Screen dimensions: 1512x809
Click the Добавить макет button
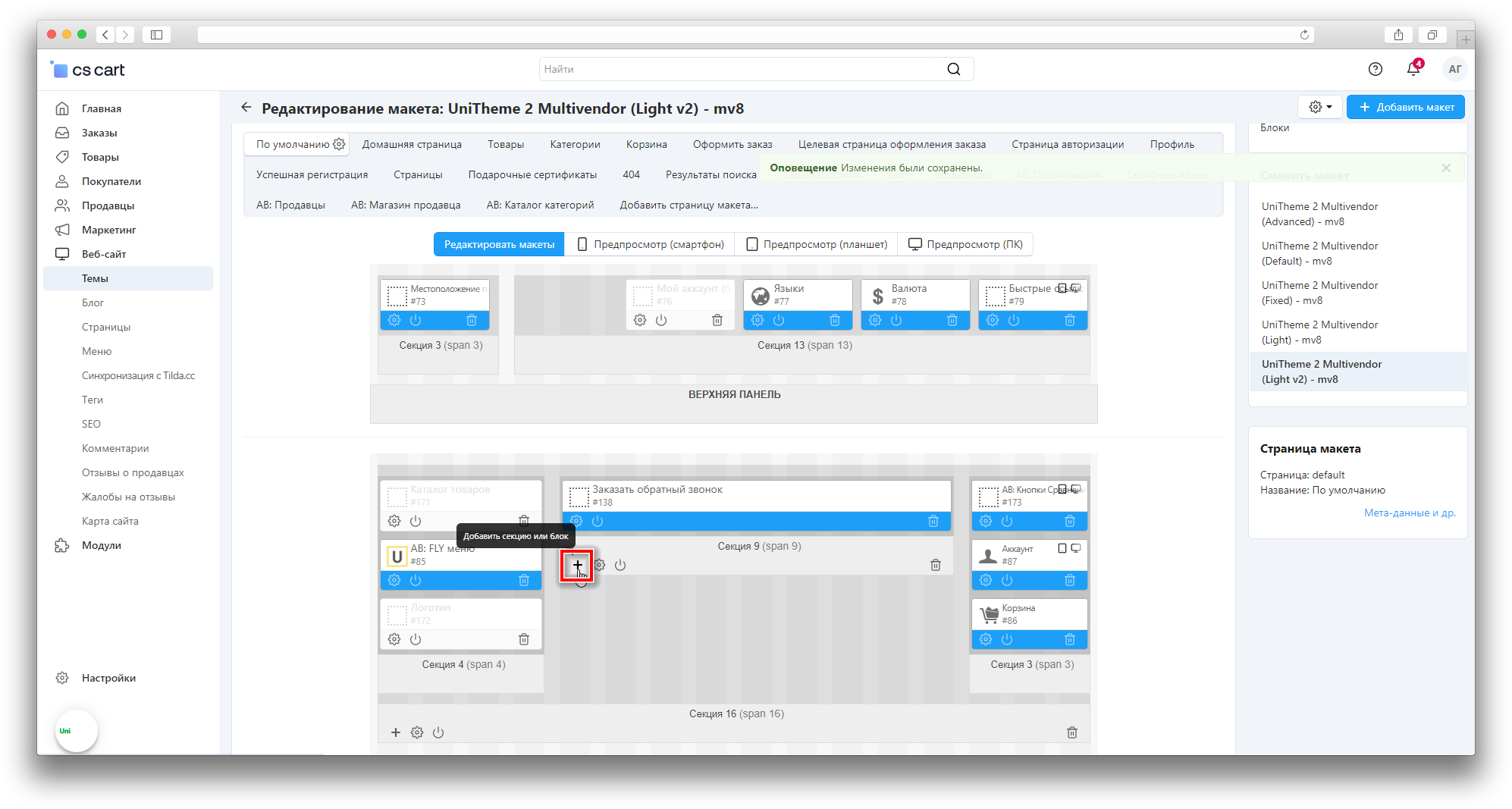point(1405,107)
